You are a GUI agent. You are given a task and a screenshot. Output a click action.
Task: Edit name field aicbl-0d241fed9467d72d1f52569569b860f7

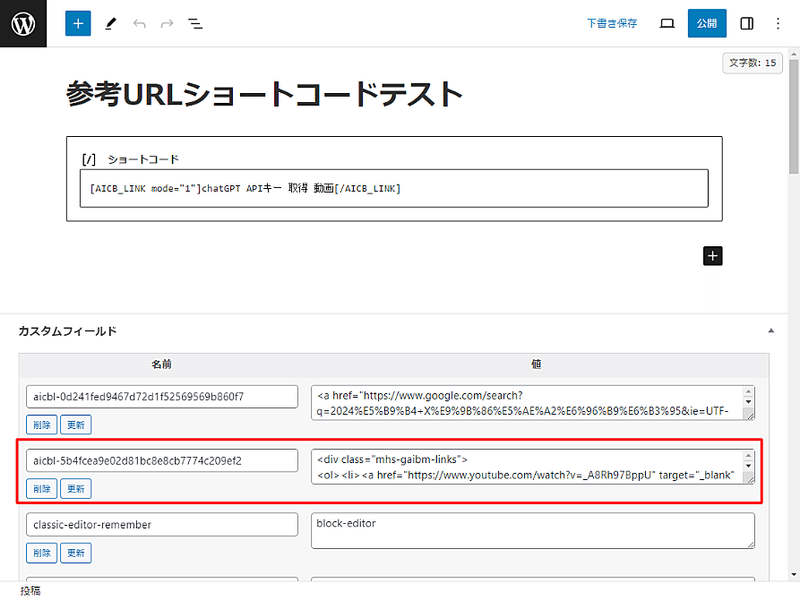162,396
